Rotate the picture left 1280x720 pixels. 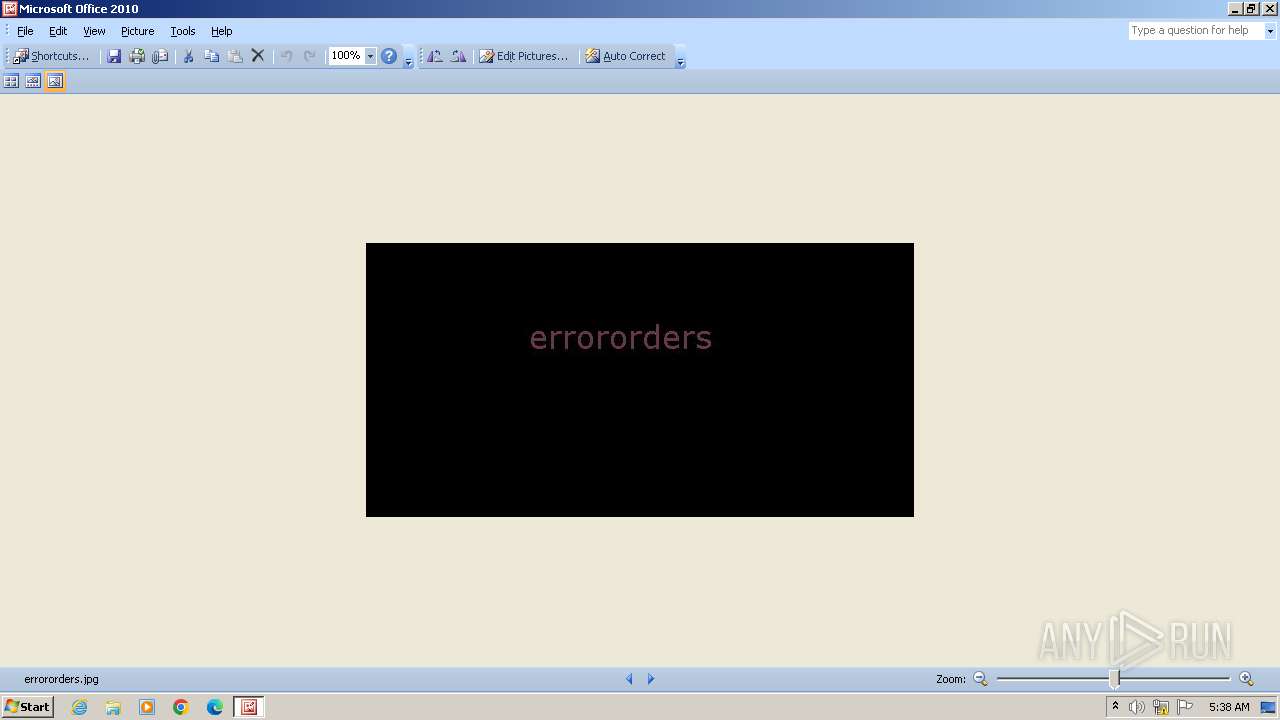tap(435, 56)
